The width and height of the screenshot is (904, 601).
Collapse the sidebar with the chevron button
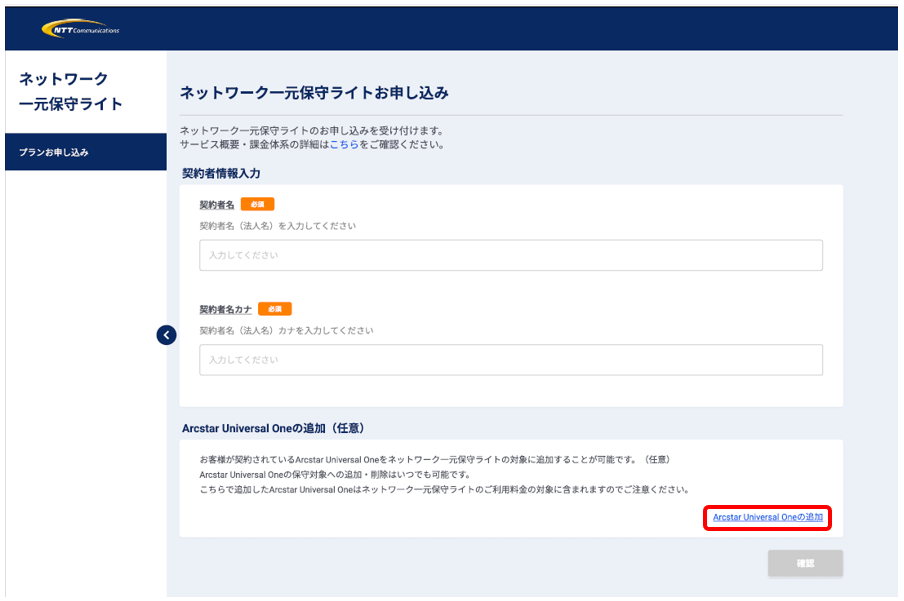click(167, 335)
